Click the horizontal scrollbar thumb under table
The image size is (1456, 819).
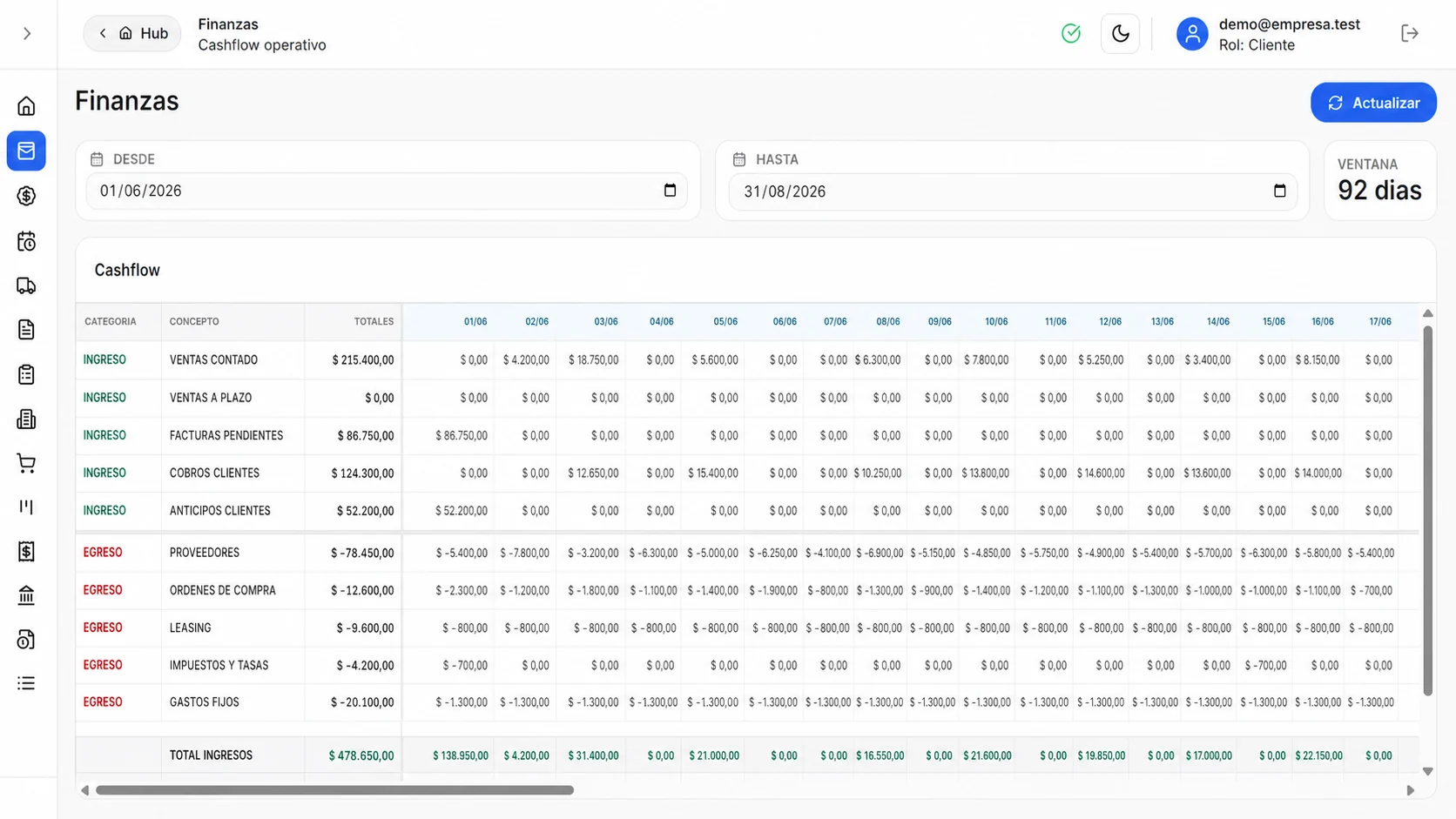tap(334, 790)
